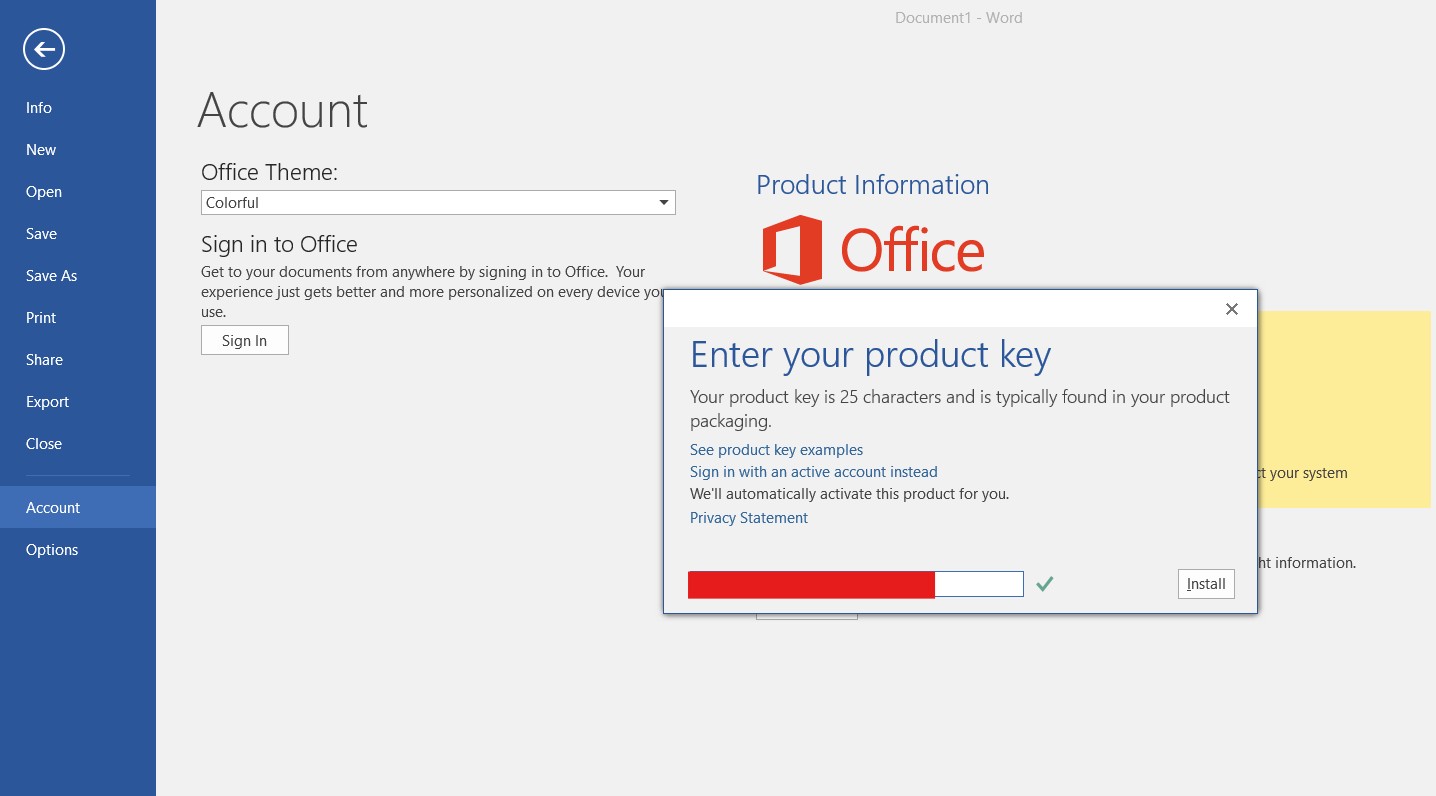Viewport: 1436px width, 796px height.
Task: Click the Sign In button
Action: 244,340
